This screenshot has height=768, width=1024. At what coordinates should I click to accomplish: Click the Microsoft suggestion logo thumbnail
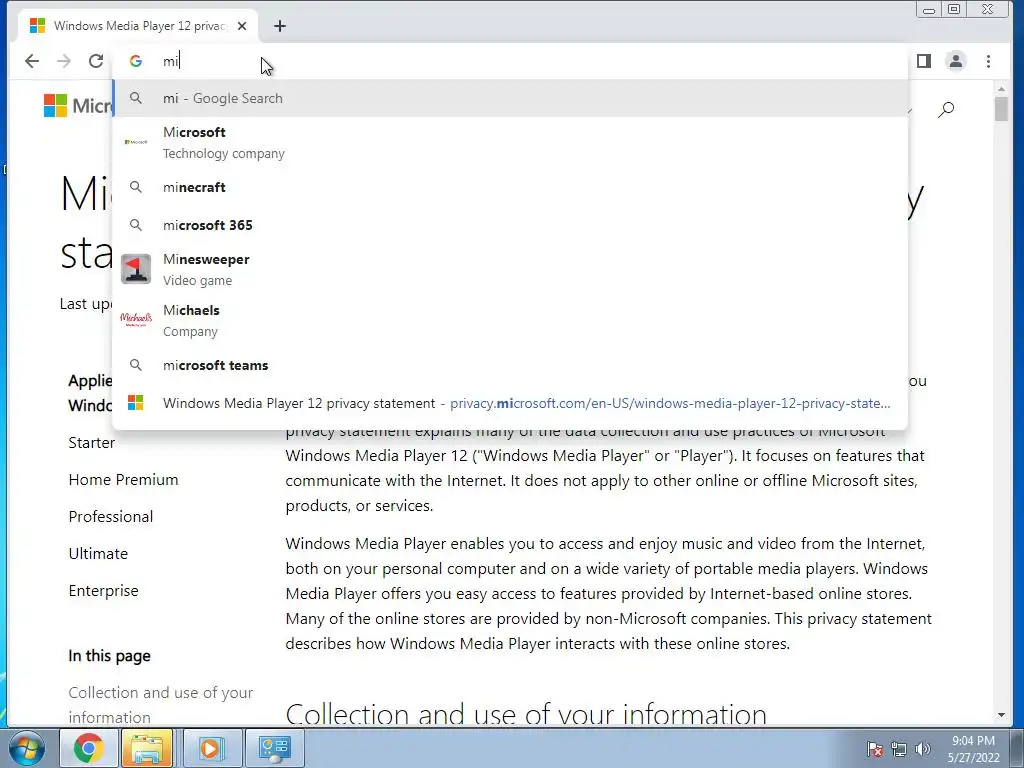pos(136,142)
